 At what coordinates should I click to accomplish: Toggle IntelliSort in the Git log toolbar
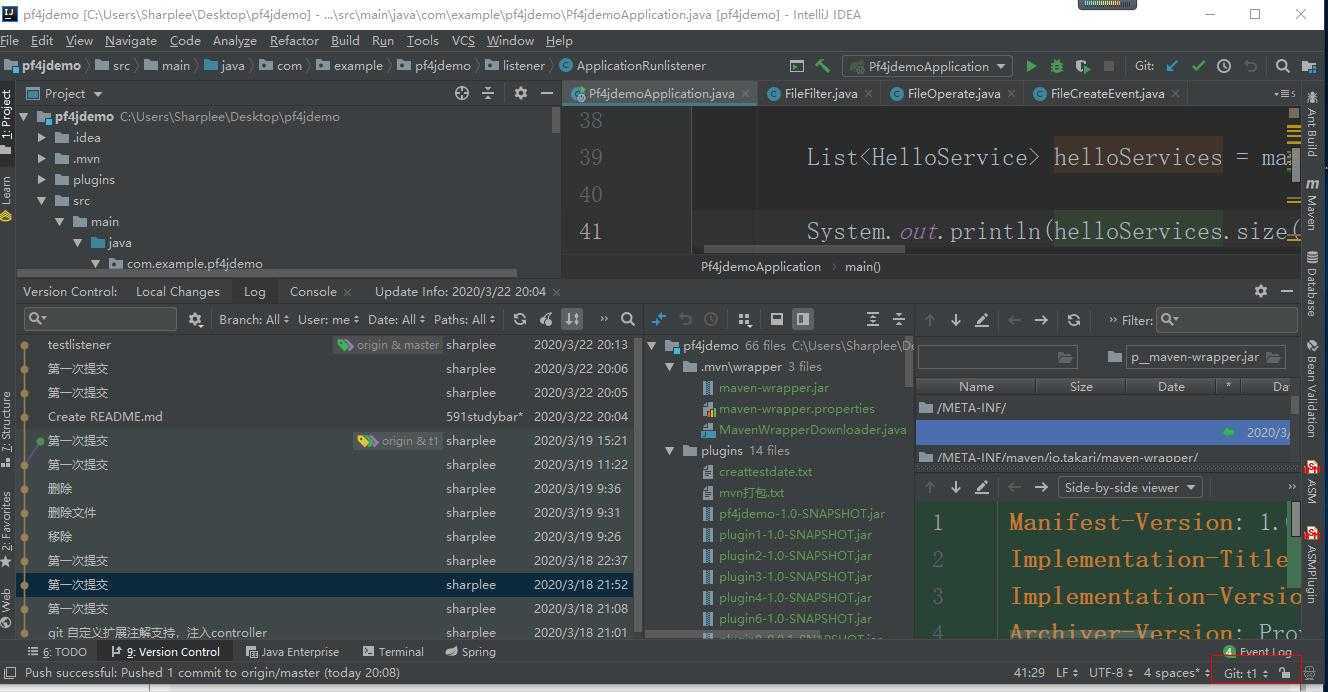pyautogui.click(x=572, y=319)
